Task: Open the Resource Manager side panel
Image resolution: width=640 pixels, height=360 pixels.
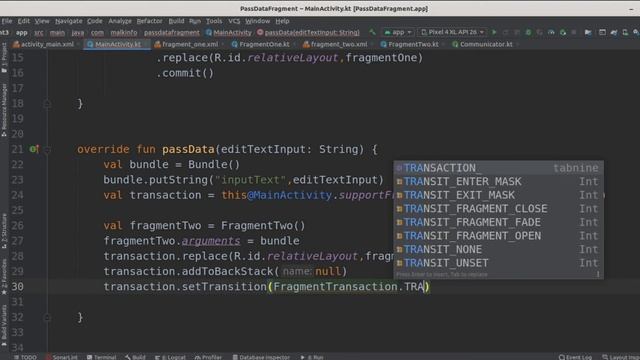Action: pyautogui.click(x=4, y=110)
